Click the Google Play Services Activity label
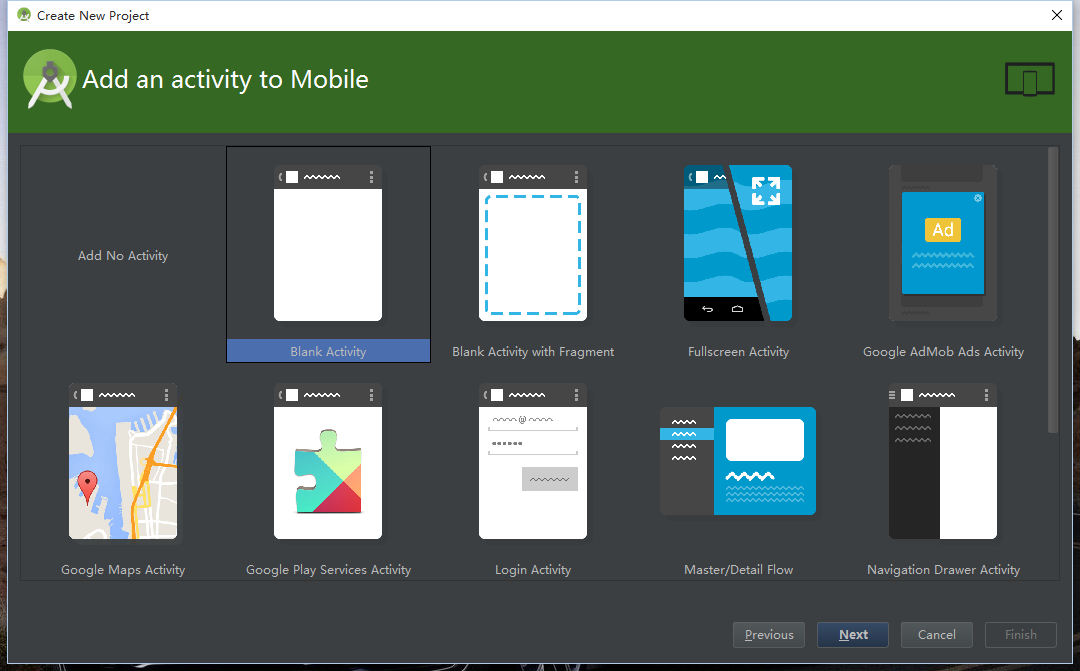The width and height of the screenshot is (1080, 671). point(329,570)
